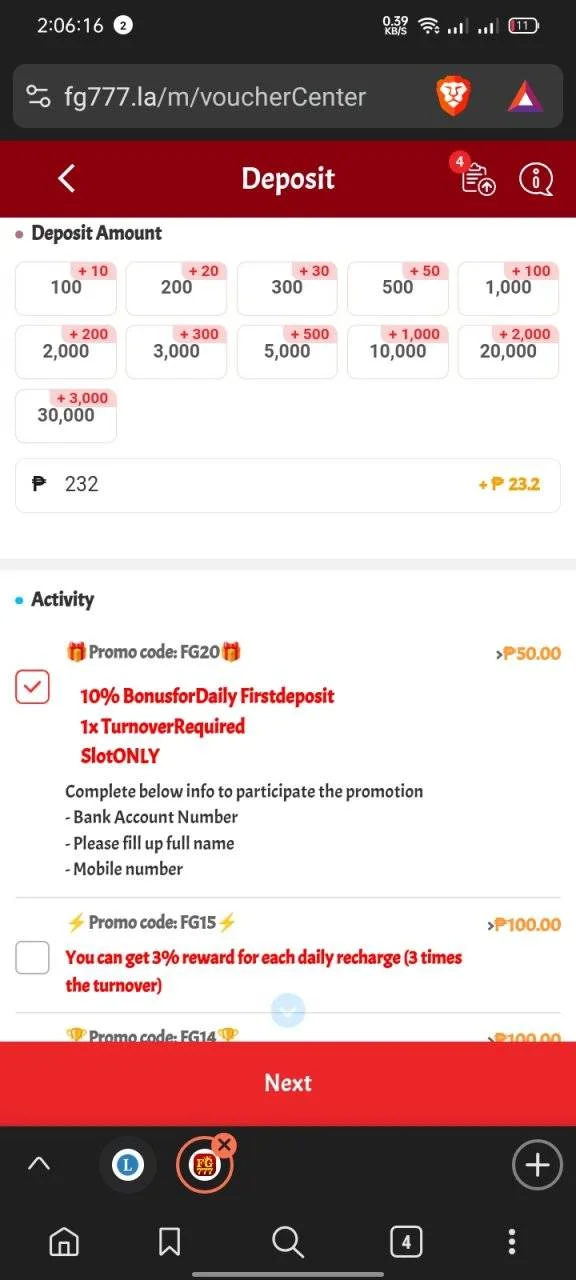The width and height of the screenshot is (576, 1280).
Task: Open site settings icon in address bar
Action: tap(38, 97)
